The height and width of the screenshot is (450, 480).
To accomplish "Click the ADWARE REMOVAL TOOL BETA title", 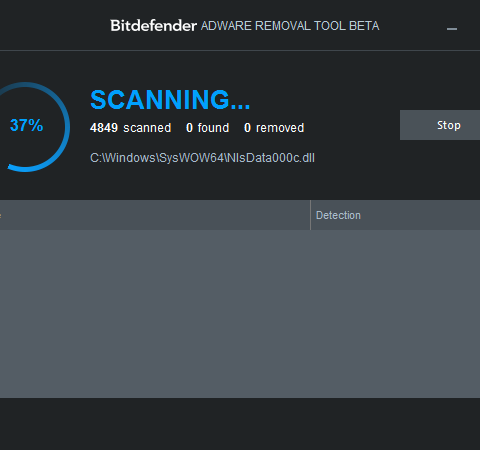I will (x=290, y=26).
